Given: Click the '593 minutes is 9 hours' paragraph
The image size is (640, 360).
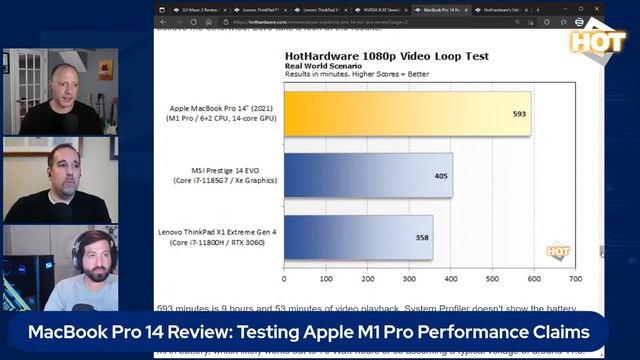Looking at the screenshot, I should point(366,308).
